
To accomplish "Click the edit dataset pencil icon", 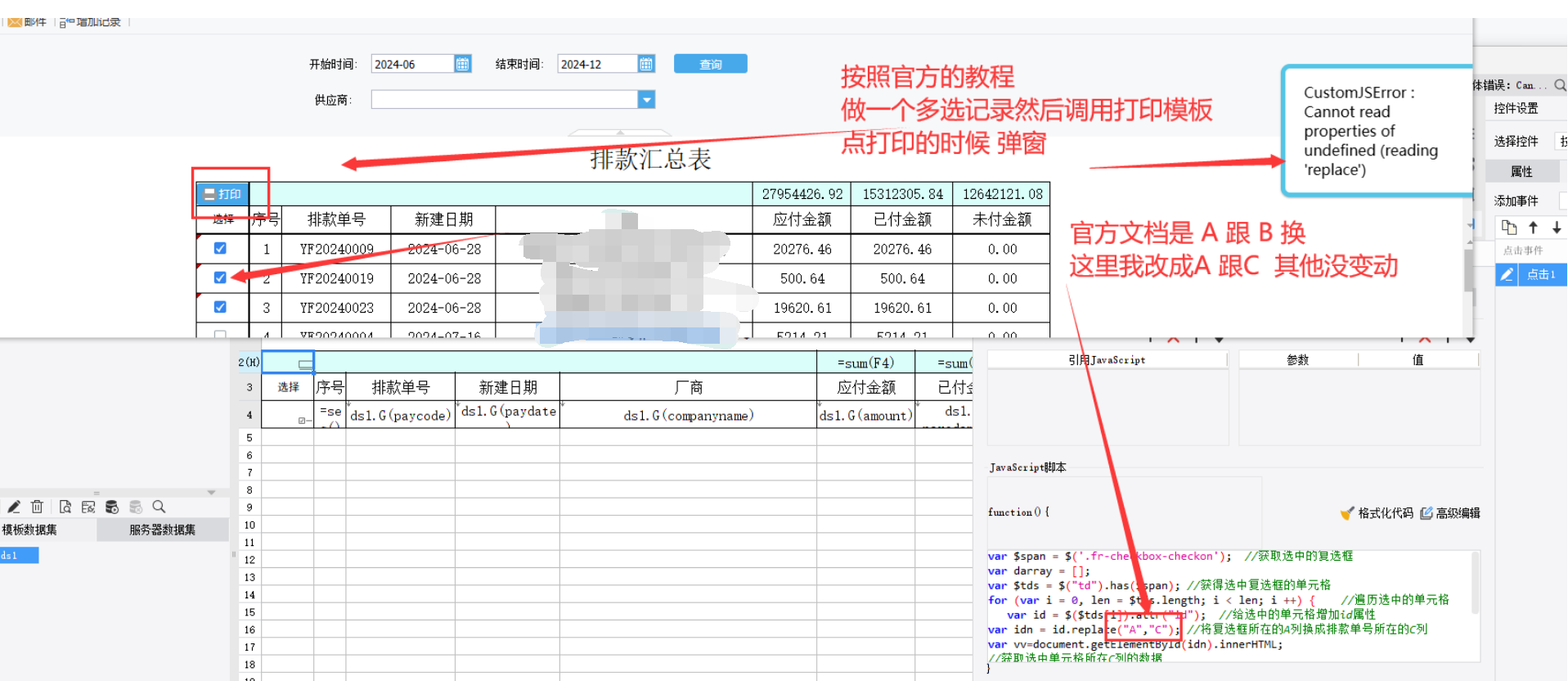I will coord(14,507).
